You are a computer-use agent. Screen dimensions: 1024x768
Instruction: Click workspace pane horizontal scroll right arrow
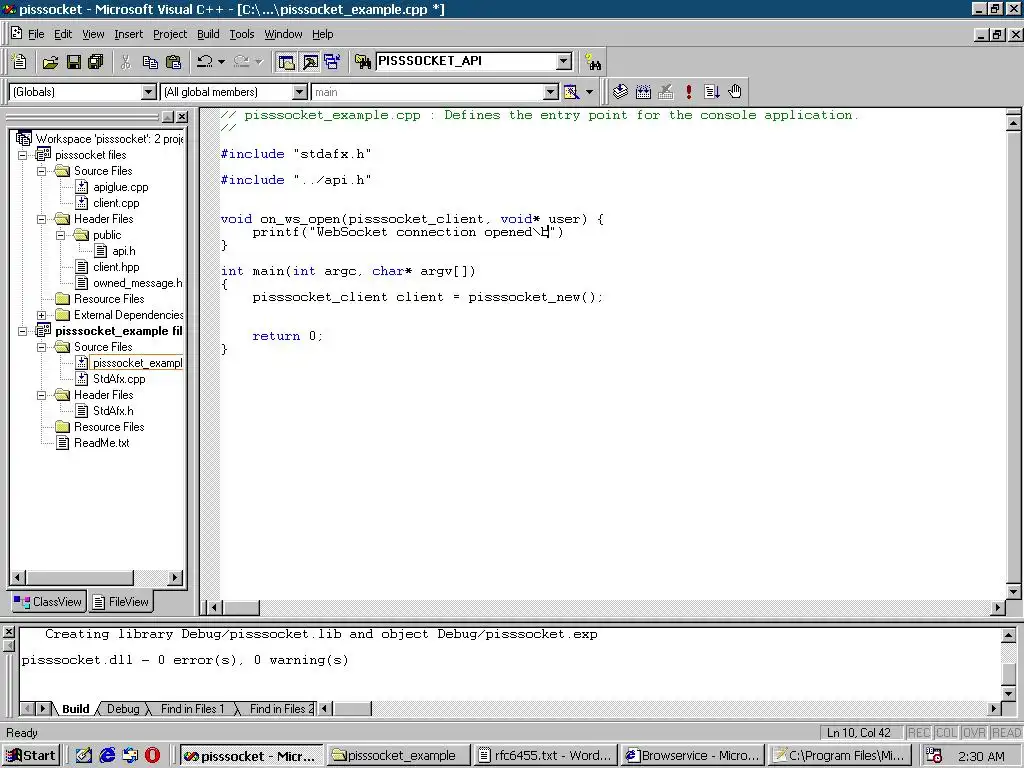(175, 577)
